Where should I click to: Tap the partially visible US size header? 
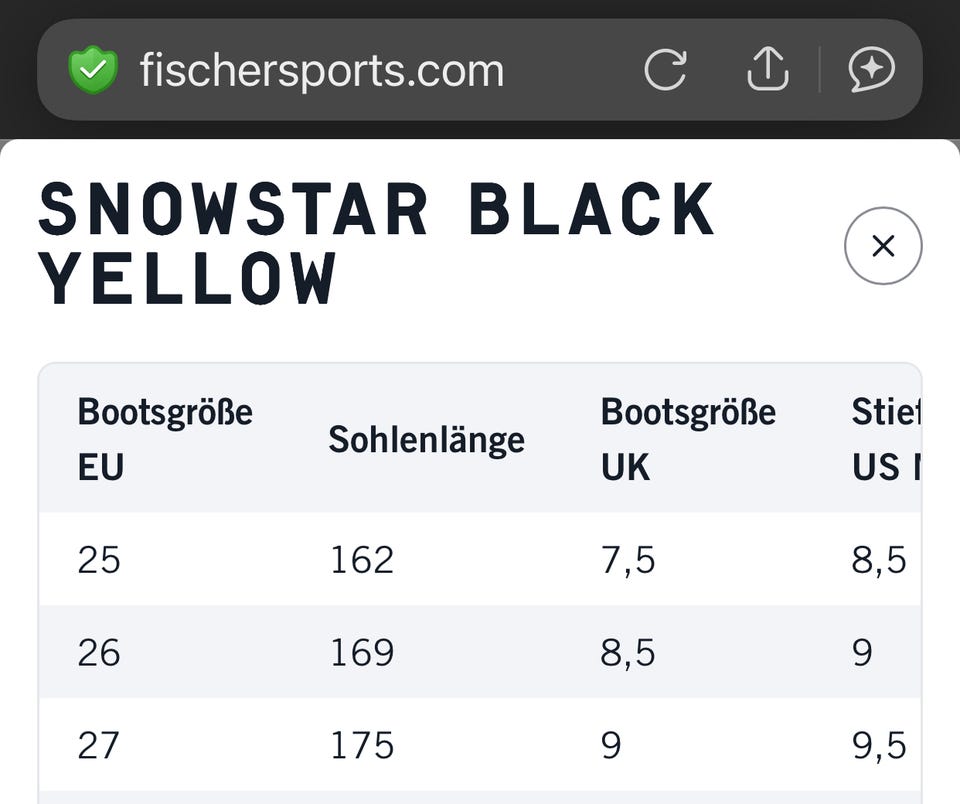tap(886, 439)
